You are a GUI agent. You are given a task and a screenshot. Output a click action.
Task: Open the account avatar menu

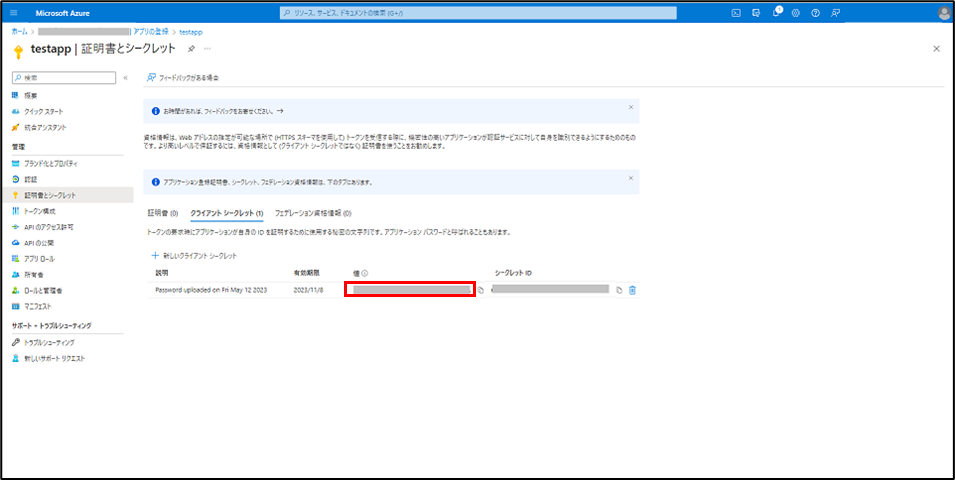(943, 13)
